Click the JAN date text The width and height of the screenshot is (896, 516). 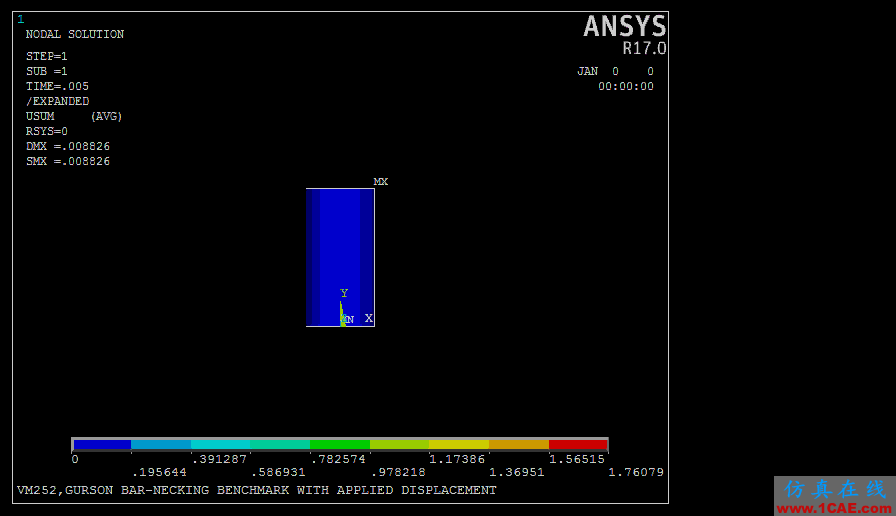pos(587,71)
